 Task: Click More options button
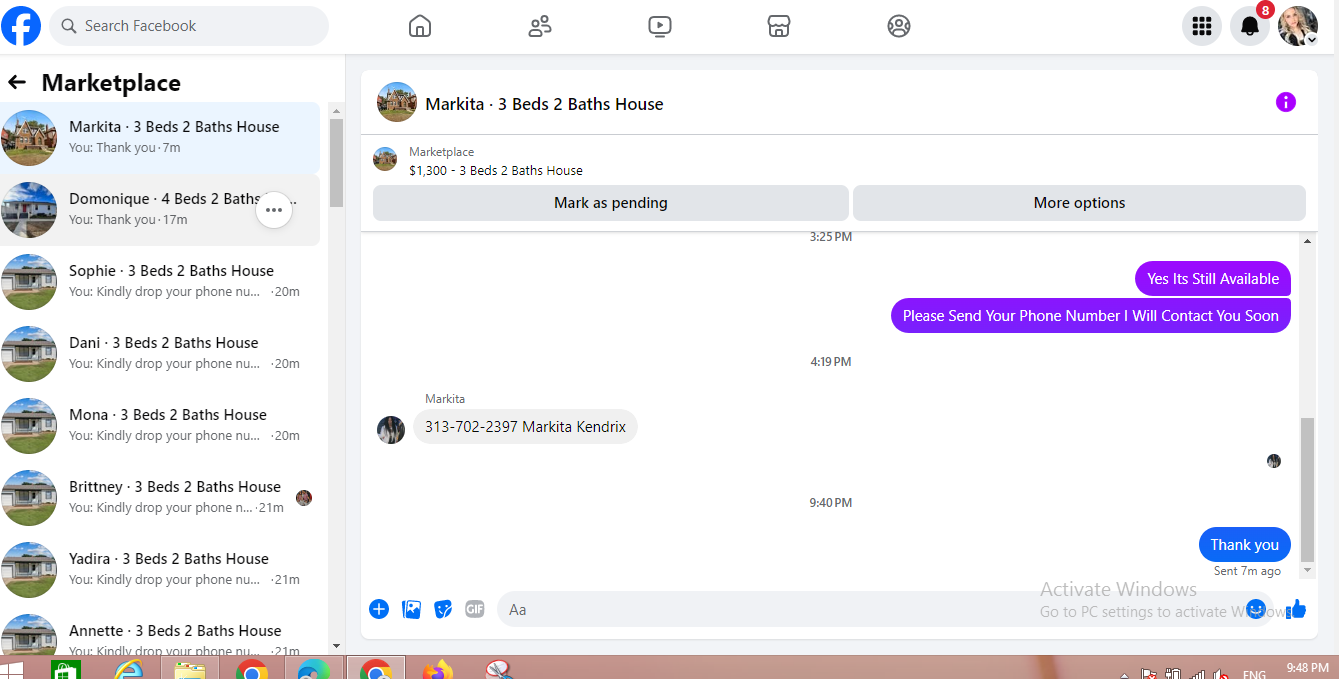pyautogui.click(x=1079, y=203)
